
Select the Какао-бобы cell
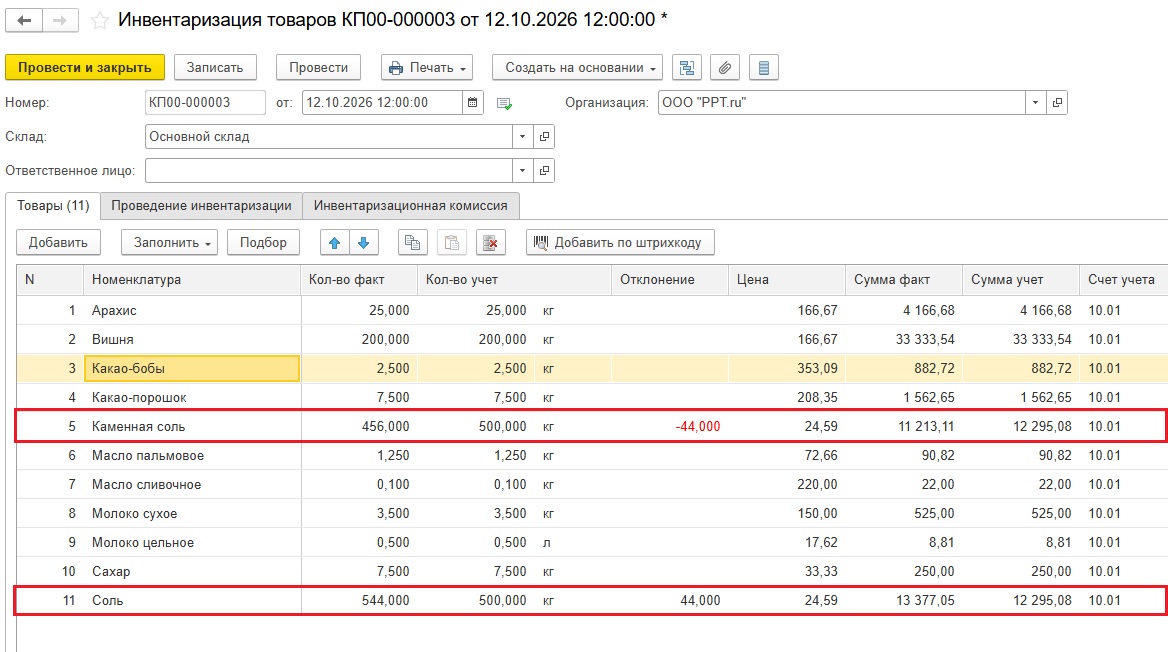192,369
